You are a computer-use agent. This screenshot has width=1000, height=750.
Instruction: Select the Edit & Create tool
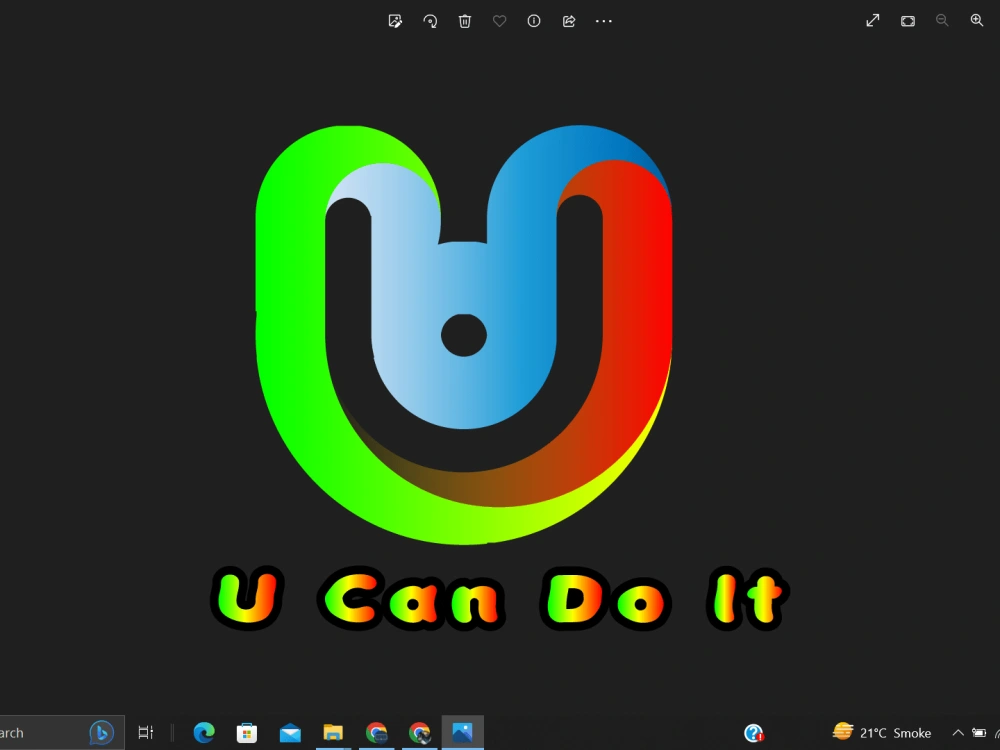coord(395,20)
